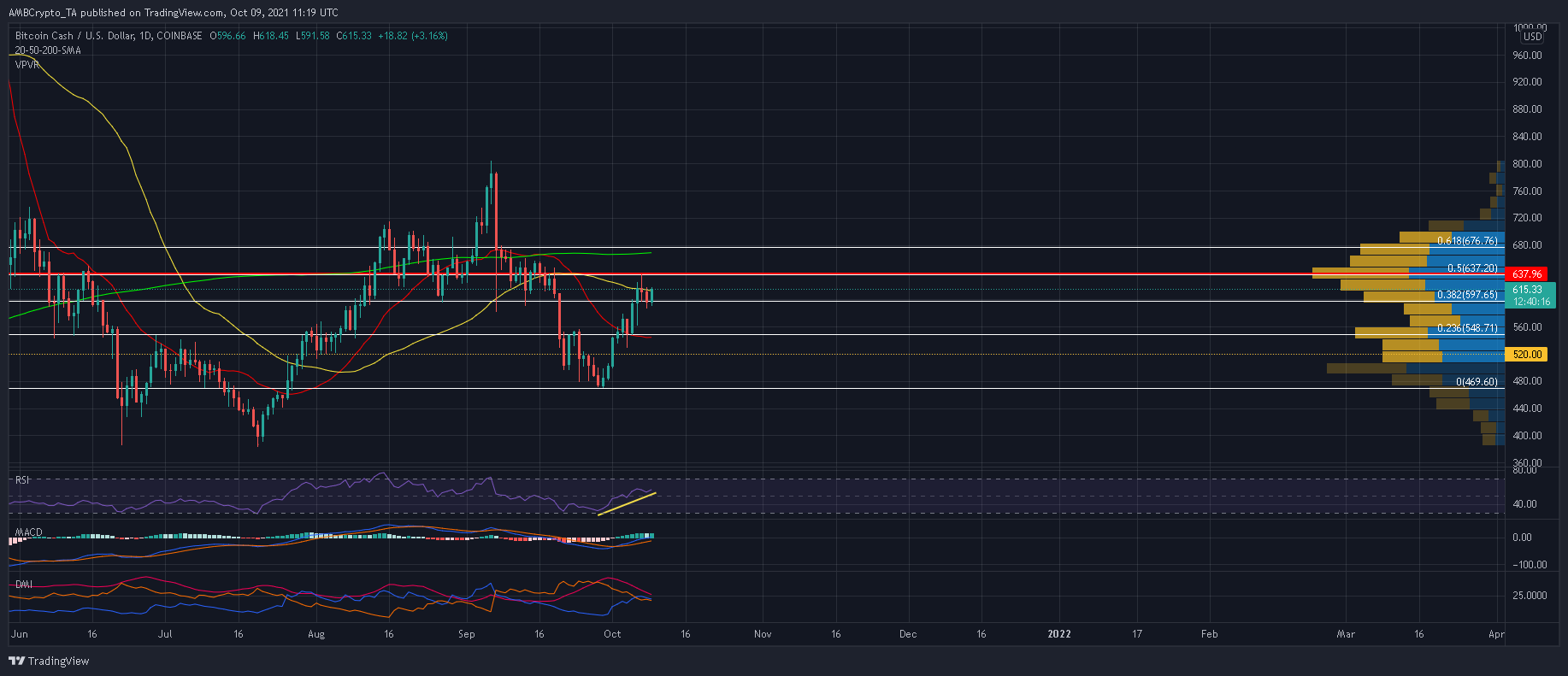
Task: Click the L591.58 low value
Action: click(x=313, y=36)
